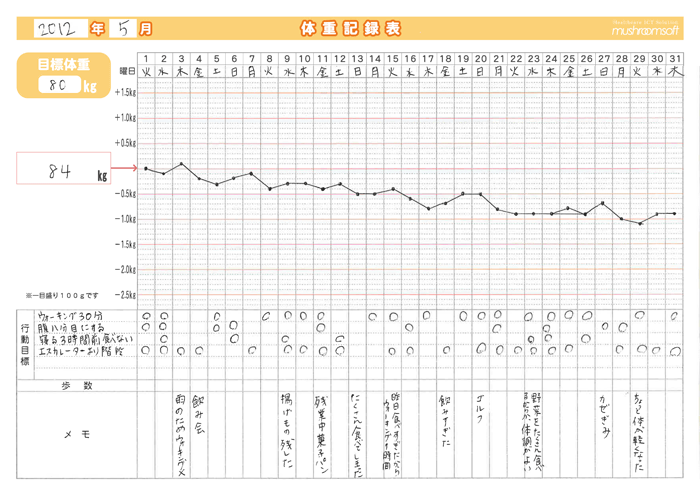Click the starting weight box showing 84
Viewport: 700px width, 495px height.
[x=63, y=168]
